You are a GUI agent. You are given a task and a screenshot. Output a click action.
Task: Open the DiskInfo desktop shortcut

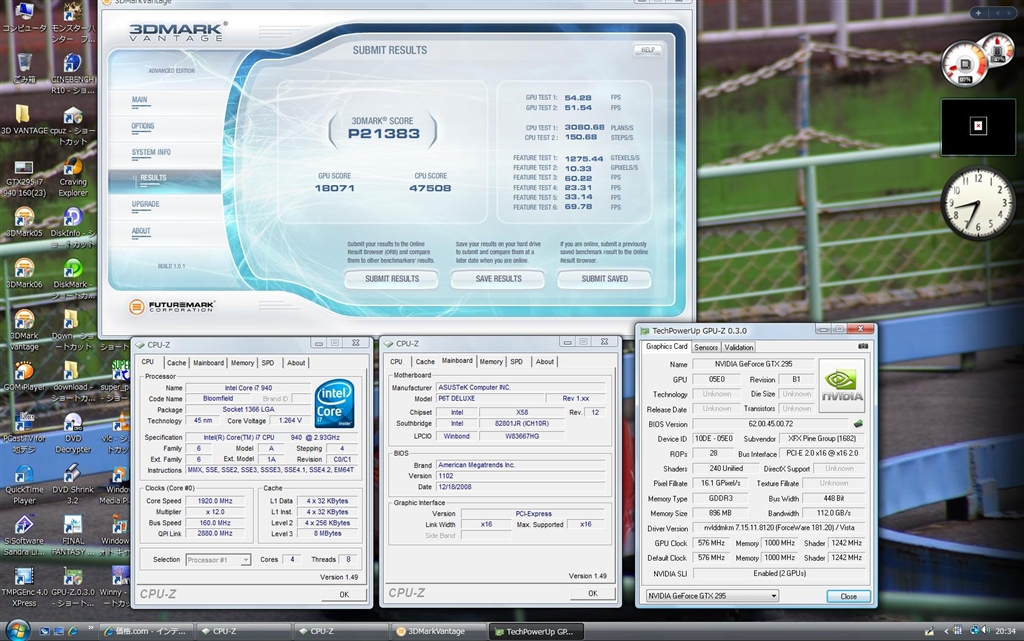click(72, 227)
